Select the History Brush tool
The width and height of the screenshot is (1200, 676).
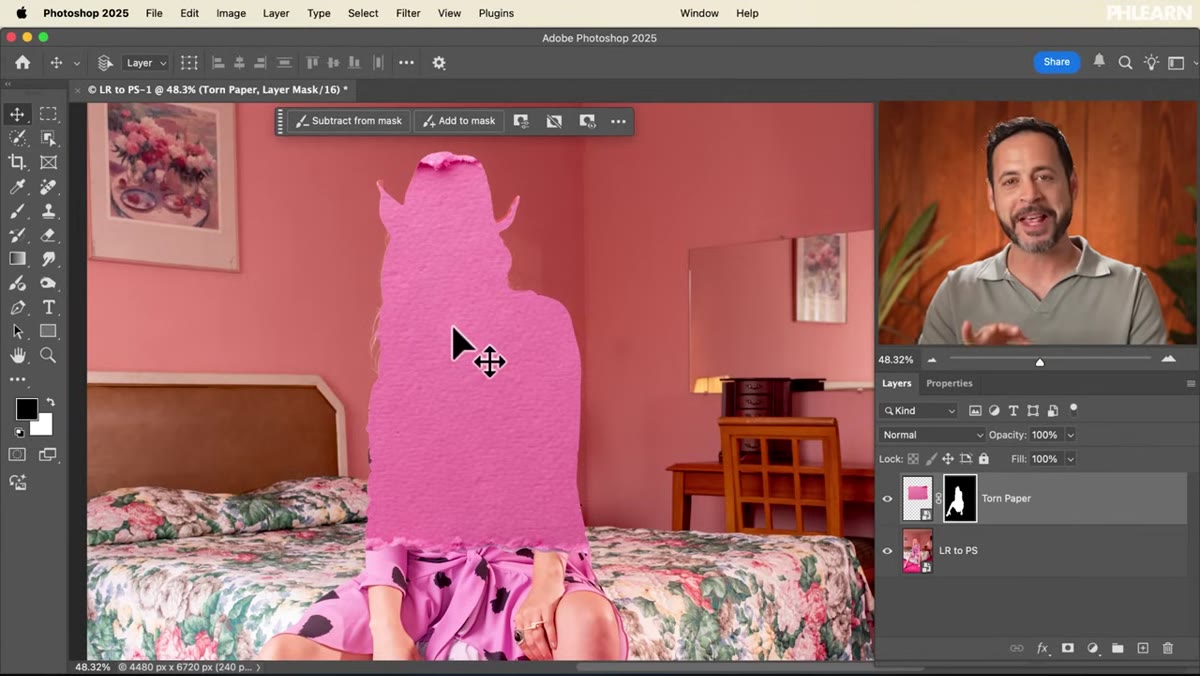pos(17,235)
